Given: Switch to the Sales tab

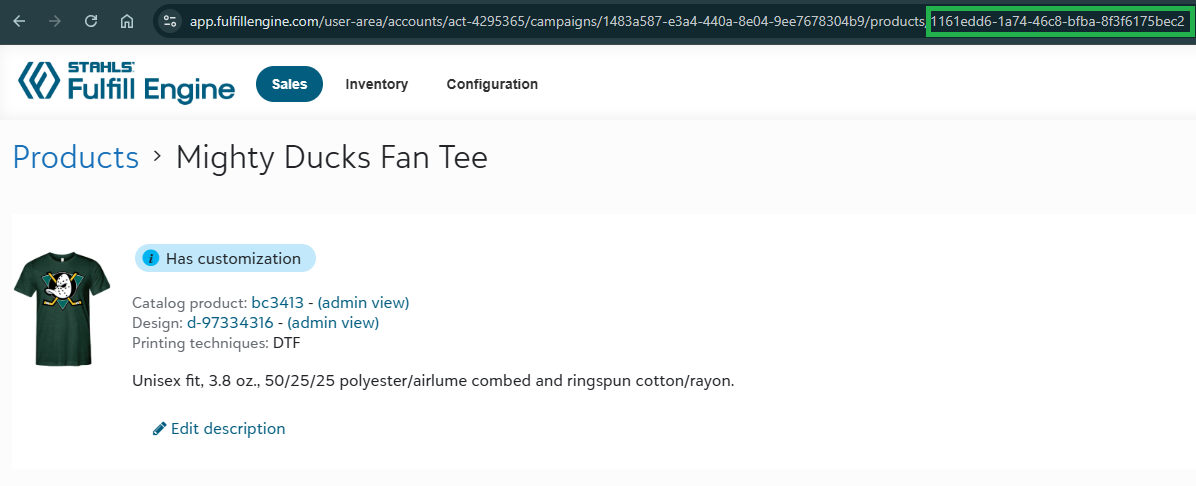Looking at the screenshot, I should 289,84.
